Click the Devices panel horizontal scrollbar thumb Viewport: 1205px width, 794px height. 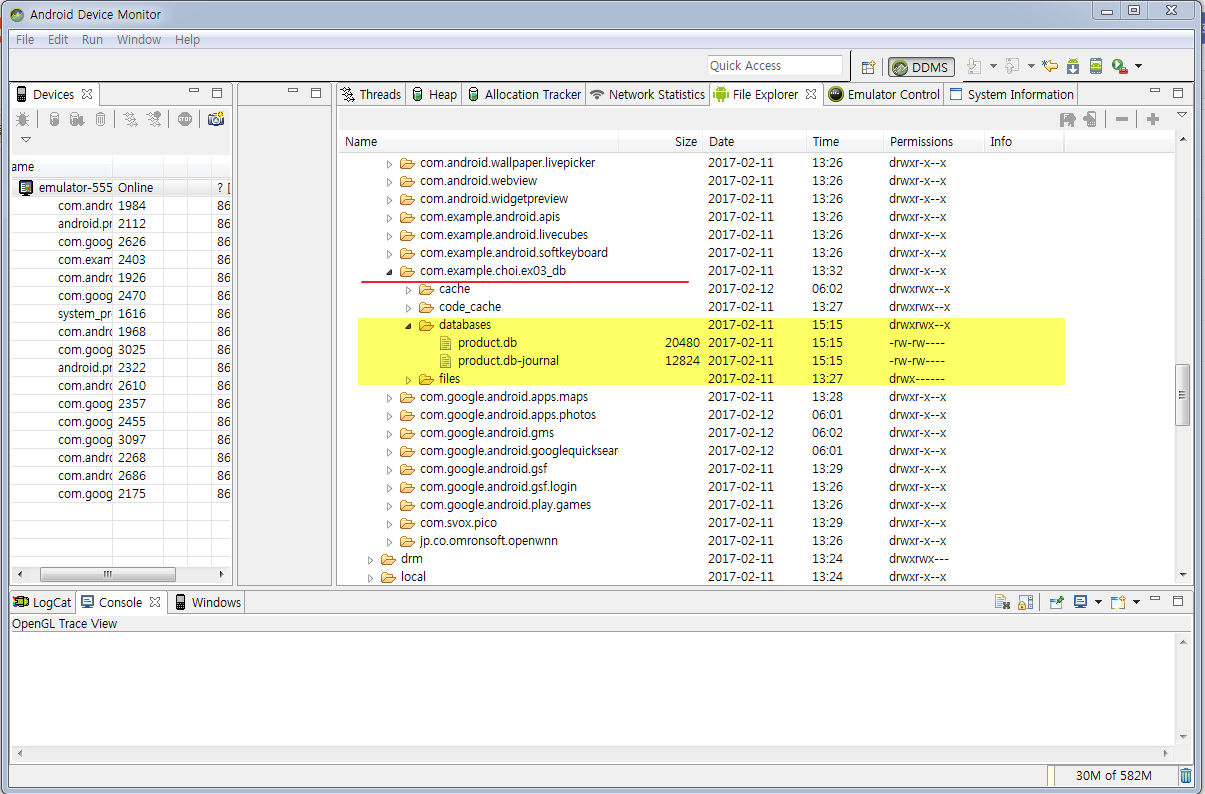click(x=107, y=575)
